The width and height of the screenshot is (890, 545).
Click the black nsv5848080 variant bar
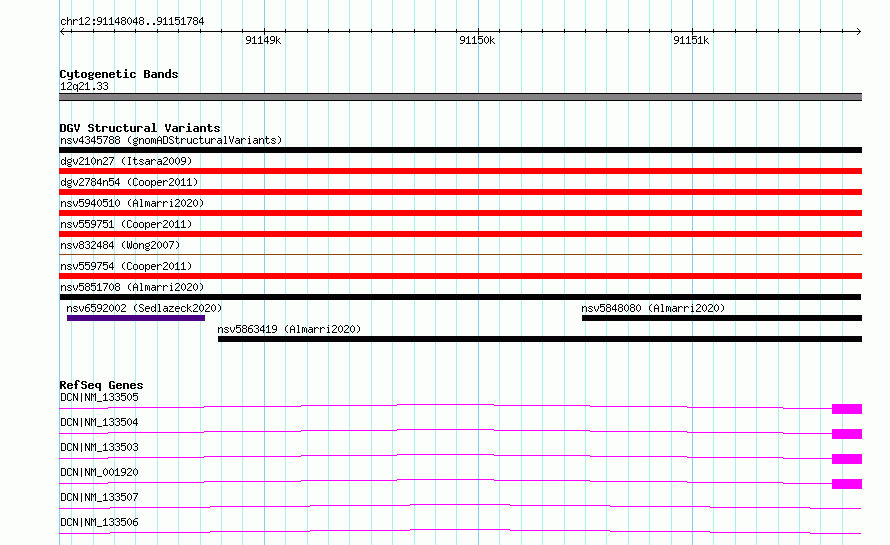[x=721, y=318]
